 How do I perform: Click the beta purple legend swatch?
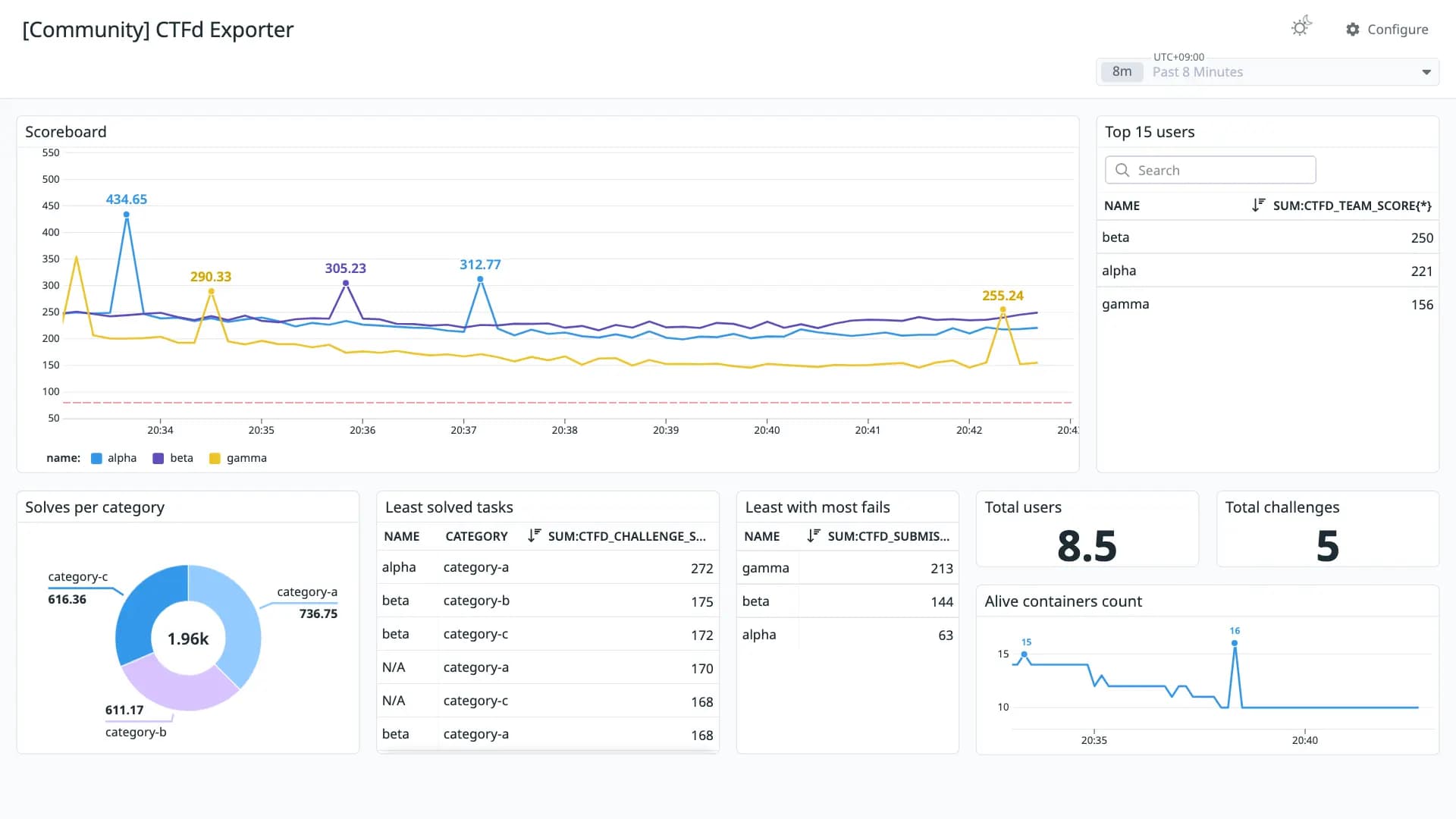(158, 458)
